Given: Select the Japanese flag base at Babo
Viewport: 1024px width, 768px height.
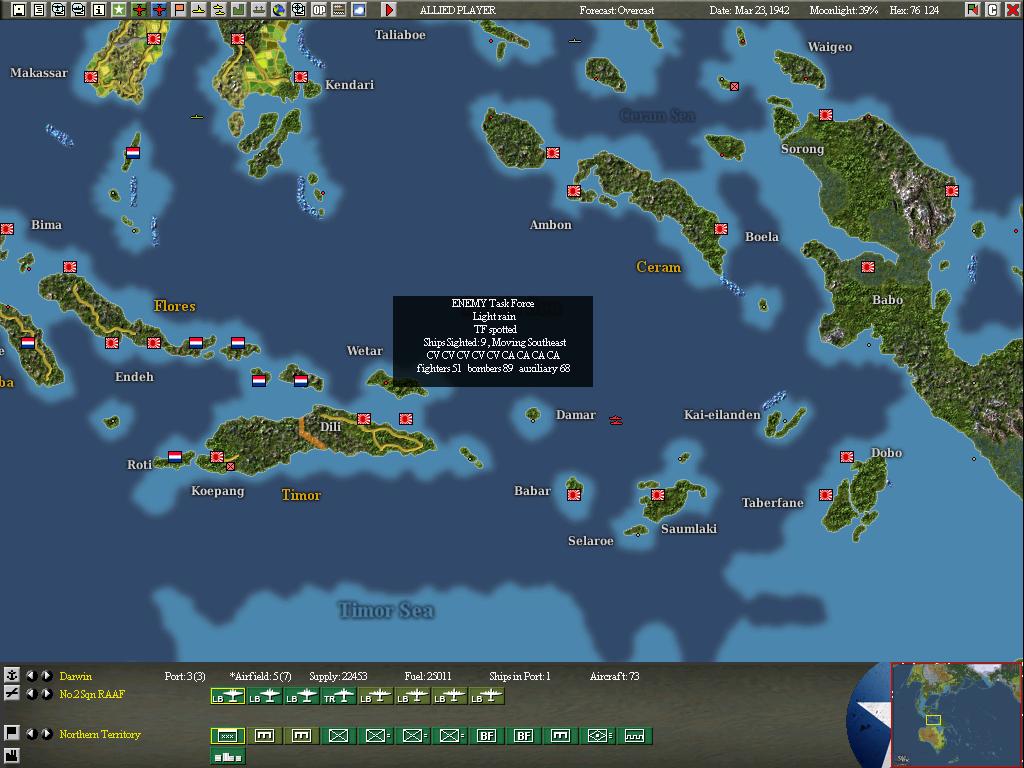Looking at the screenshot, I should (x=868, y=267).
